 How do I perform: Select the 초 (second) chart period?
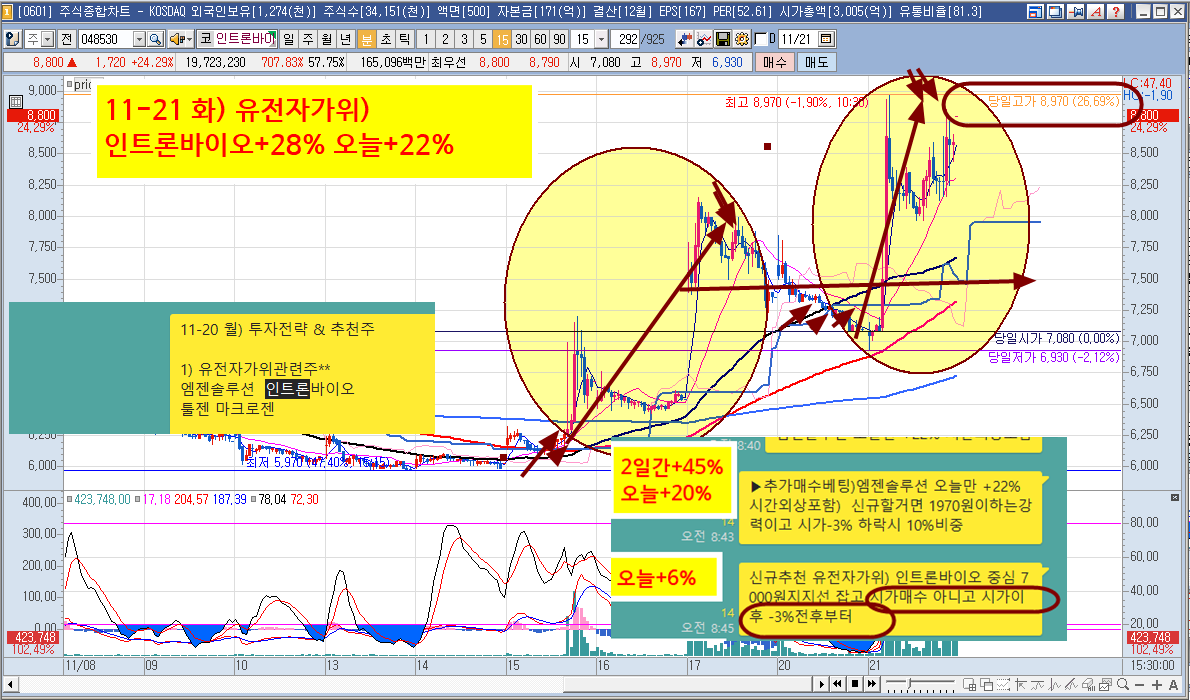click(x=386, y=39)
